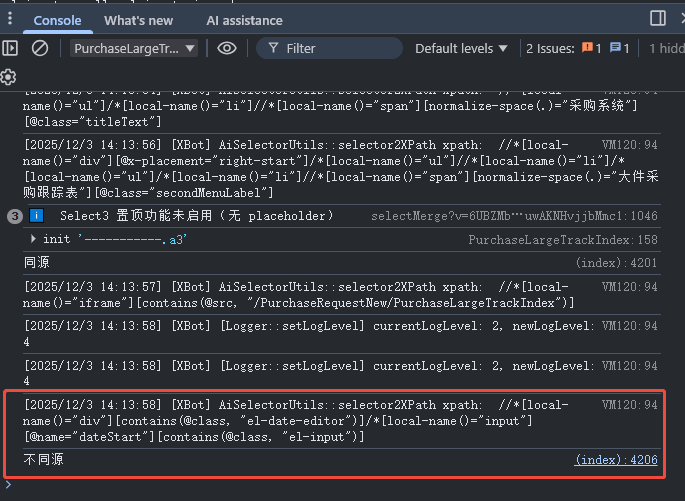This screenshot has height=501, width=685.
Task: Open the AI assistance tab
Action: coord(244,21)
